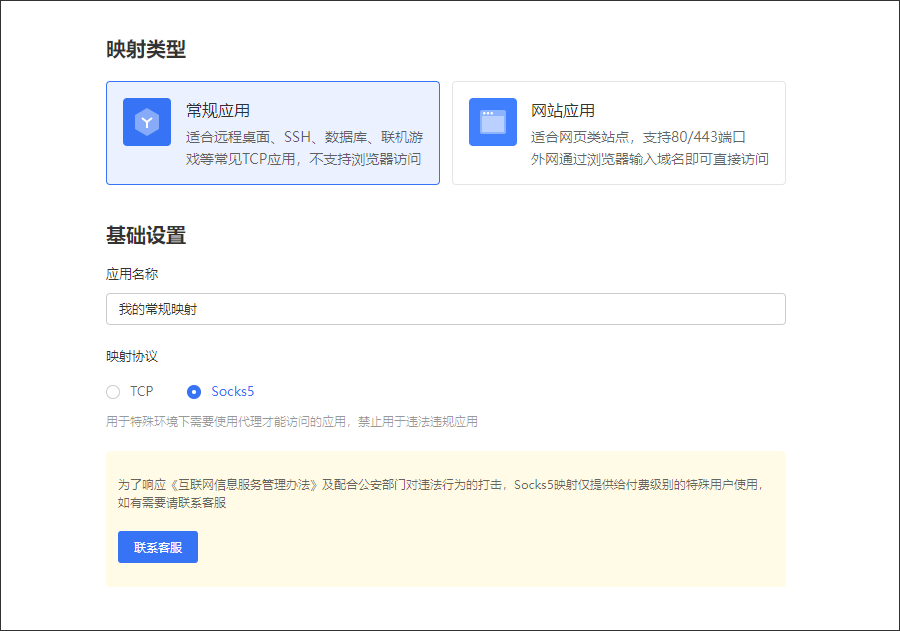
Task: Click the 应用名称 field label
Action: click(132, 274)
